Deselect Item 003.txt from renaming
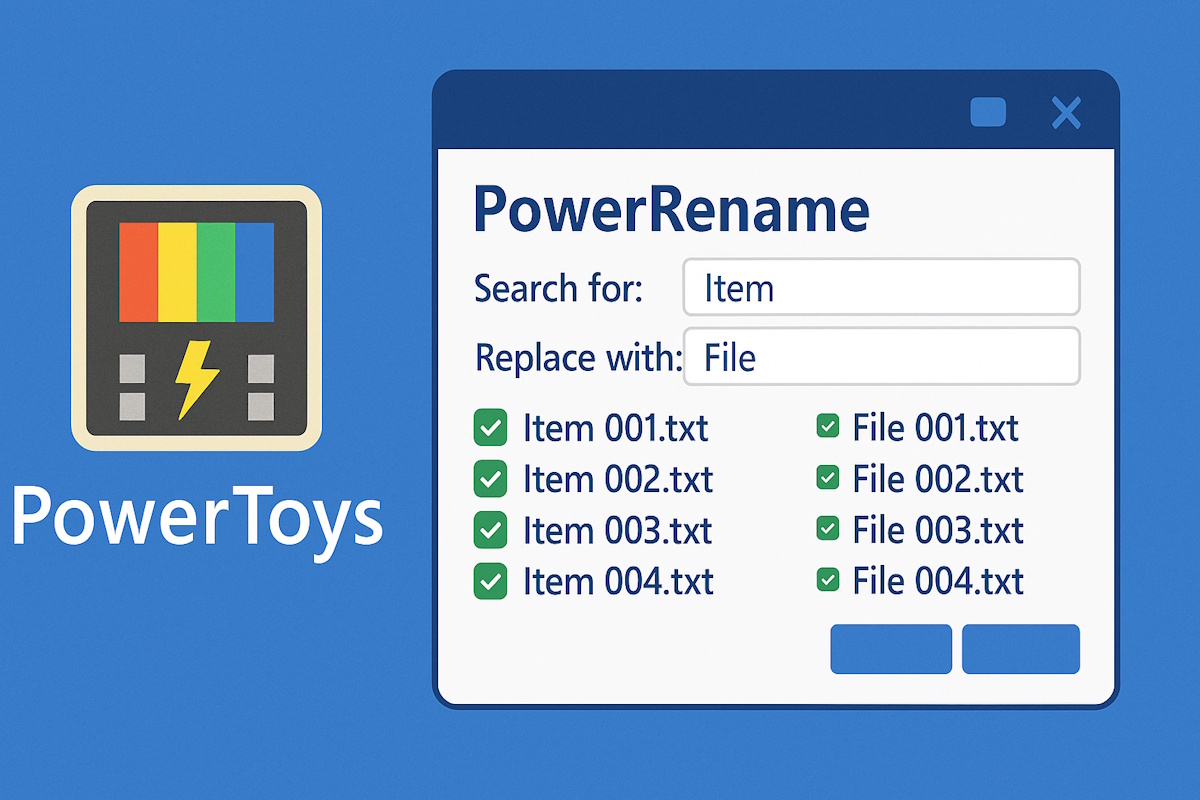 click(490, 530)
